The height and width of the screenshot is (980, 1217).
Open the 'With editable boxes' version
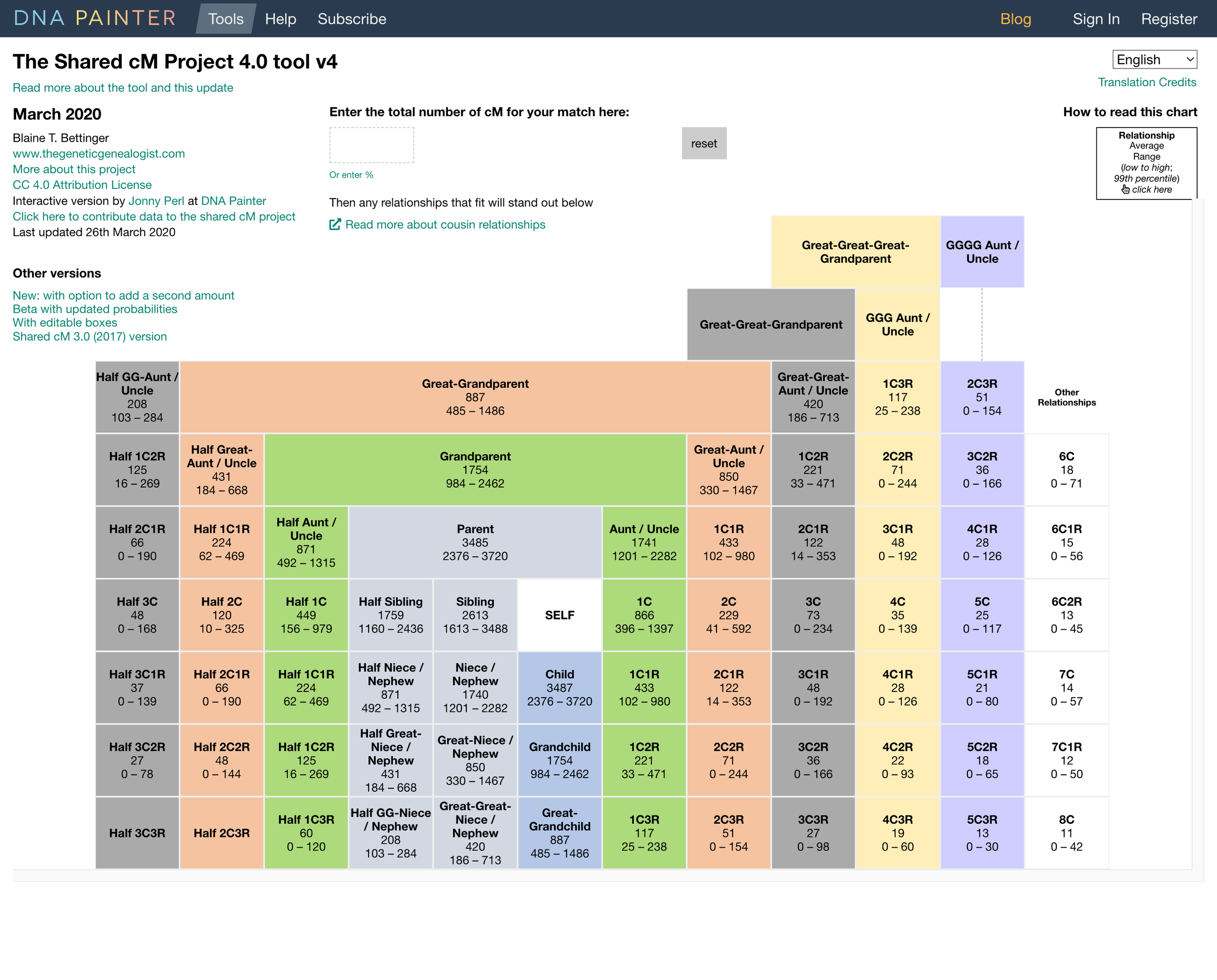pyautogui.click(x=65, y=323)
